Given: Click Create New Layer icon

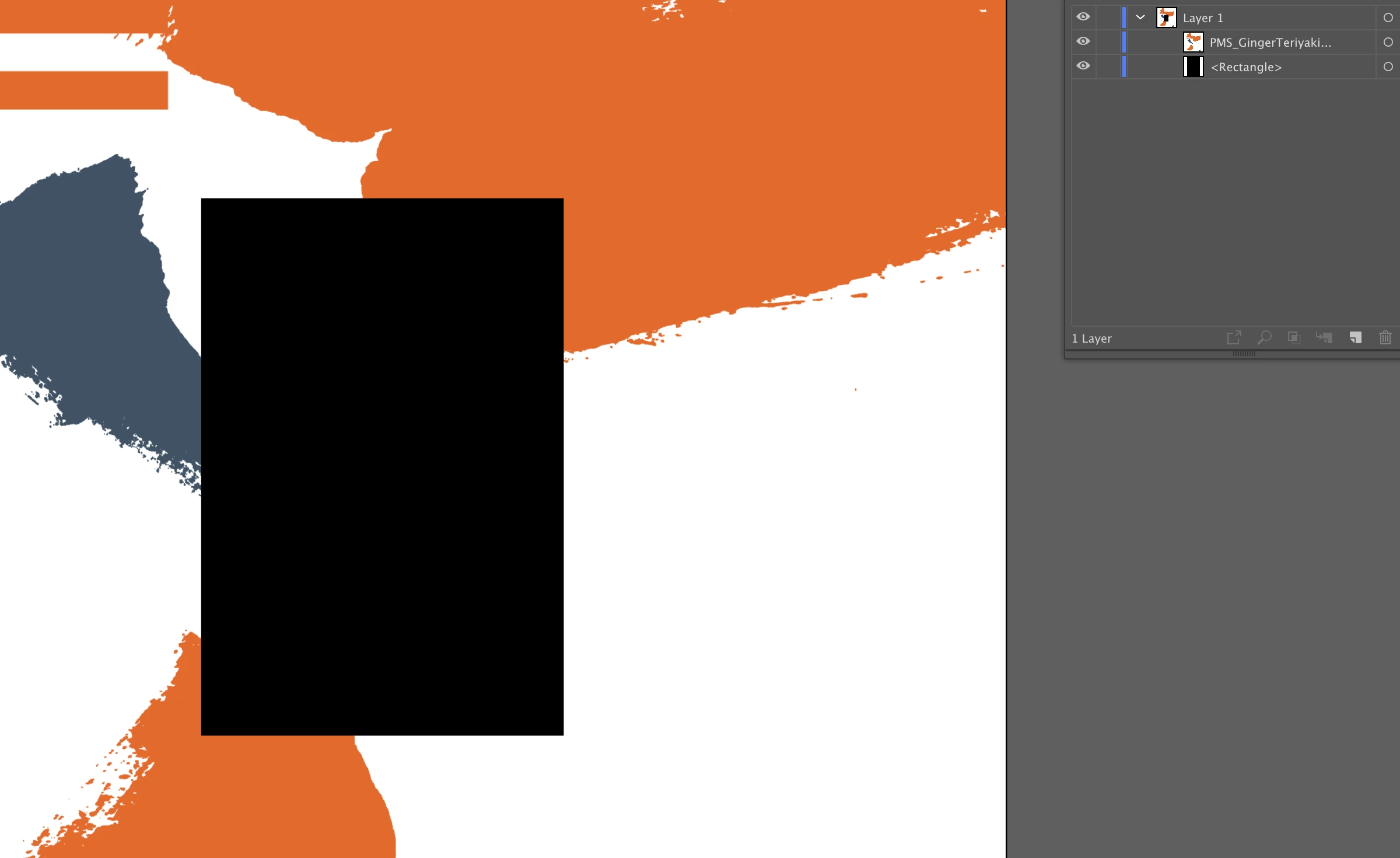Looking at the screenshot, I should point(1355,337).
